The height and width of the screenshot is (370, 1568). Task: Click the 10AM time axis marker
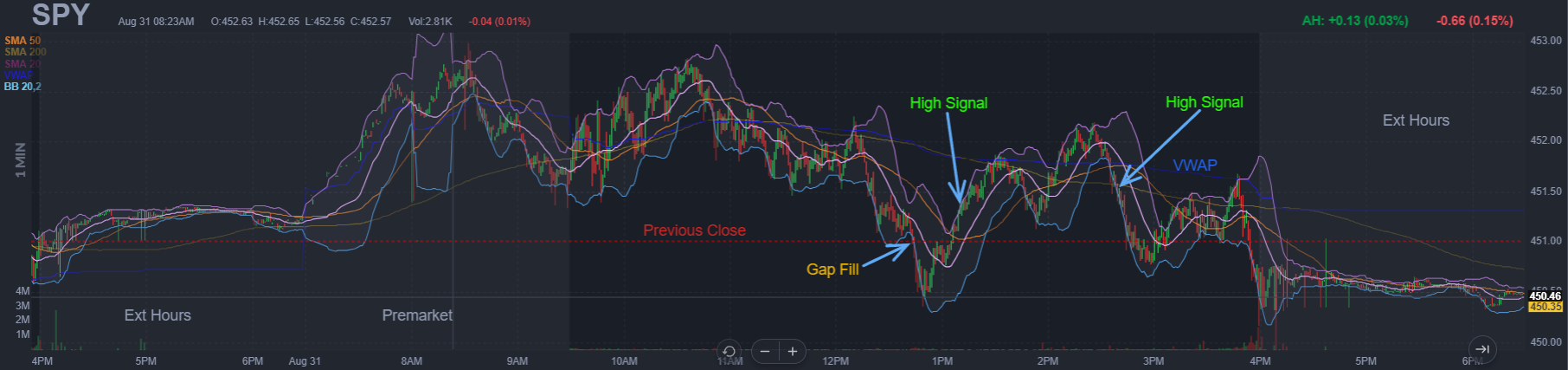coord(624,361)
